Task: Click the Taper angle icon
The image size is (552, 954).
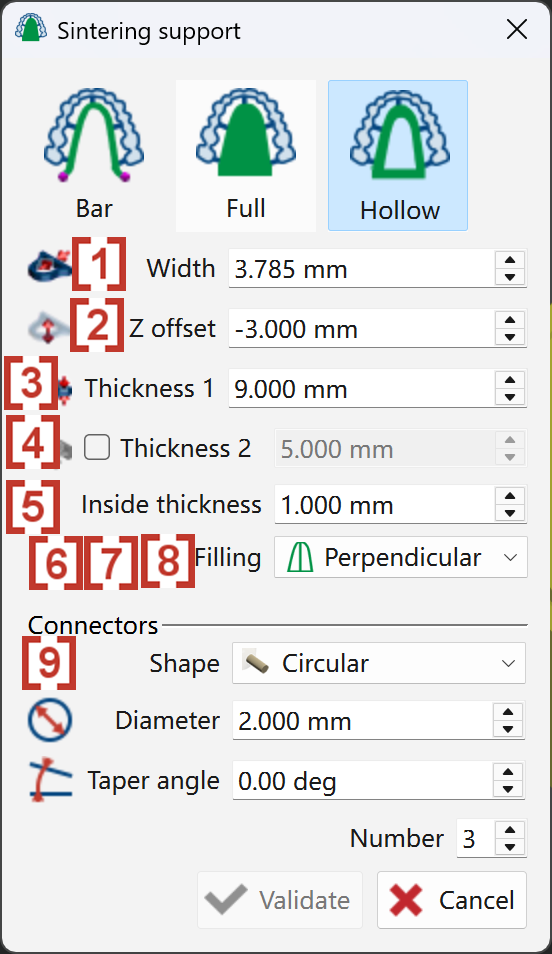Action: coord(50,781)
